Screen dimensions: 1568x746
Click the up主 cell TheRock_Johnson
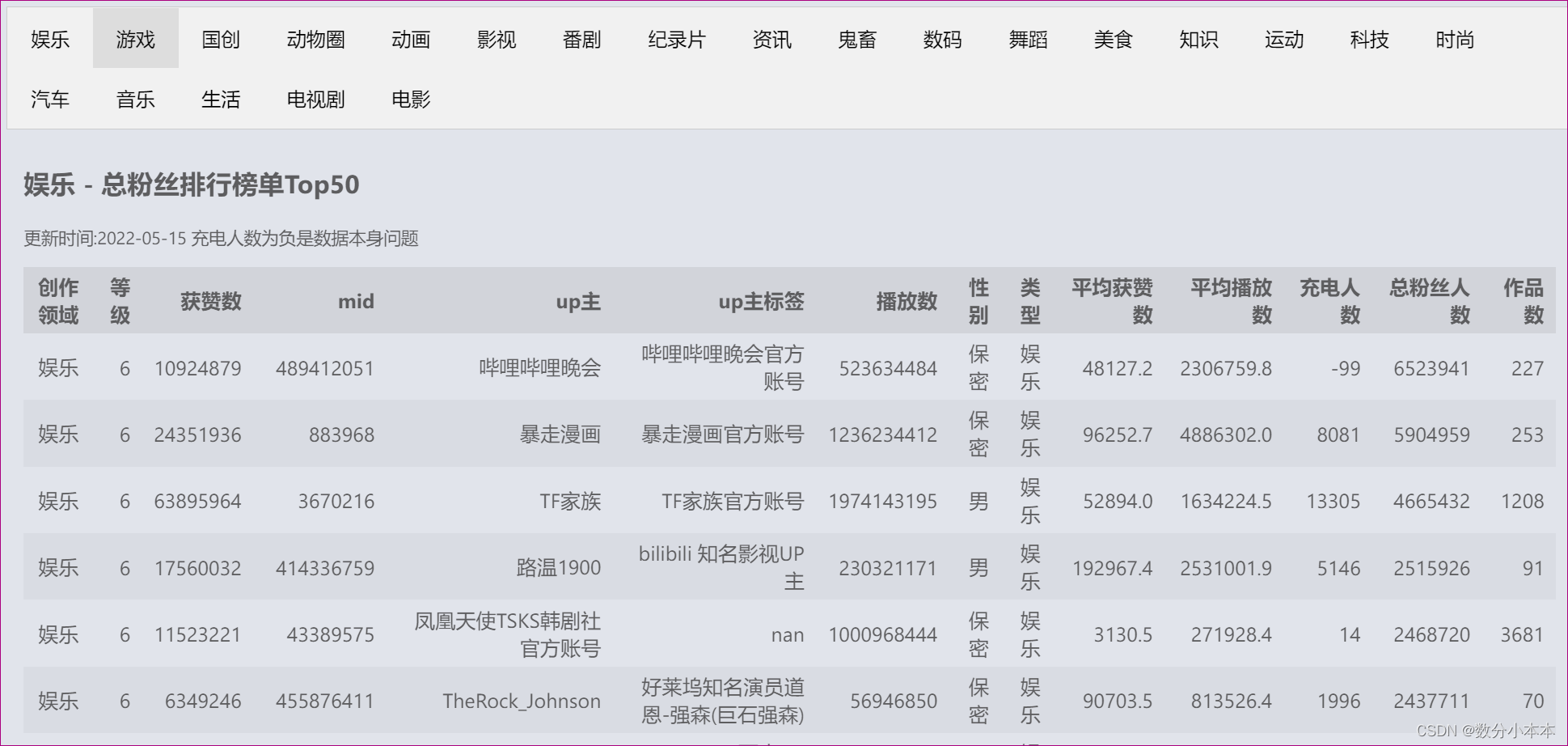click(522, 701)
